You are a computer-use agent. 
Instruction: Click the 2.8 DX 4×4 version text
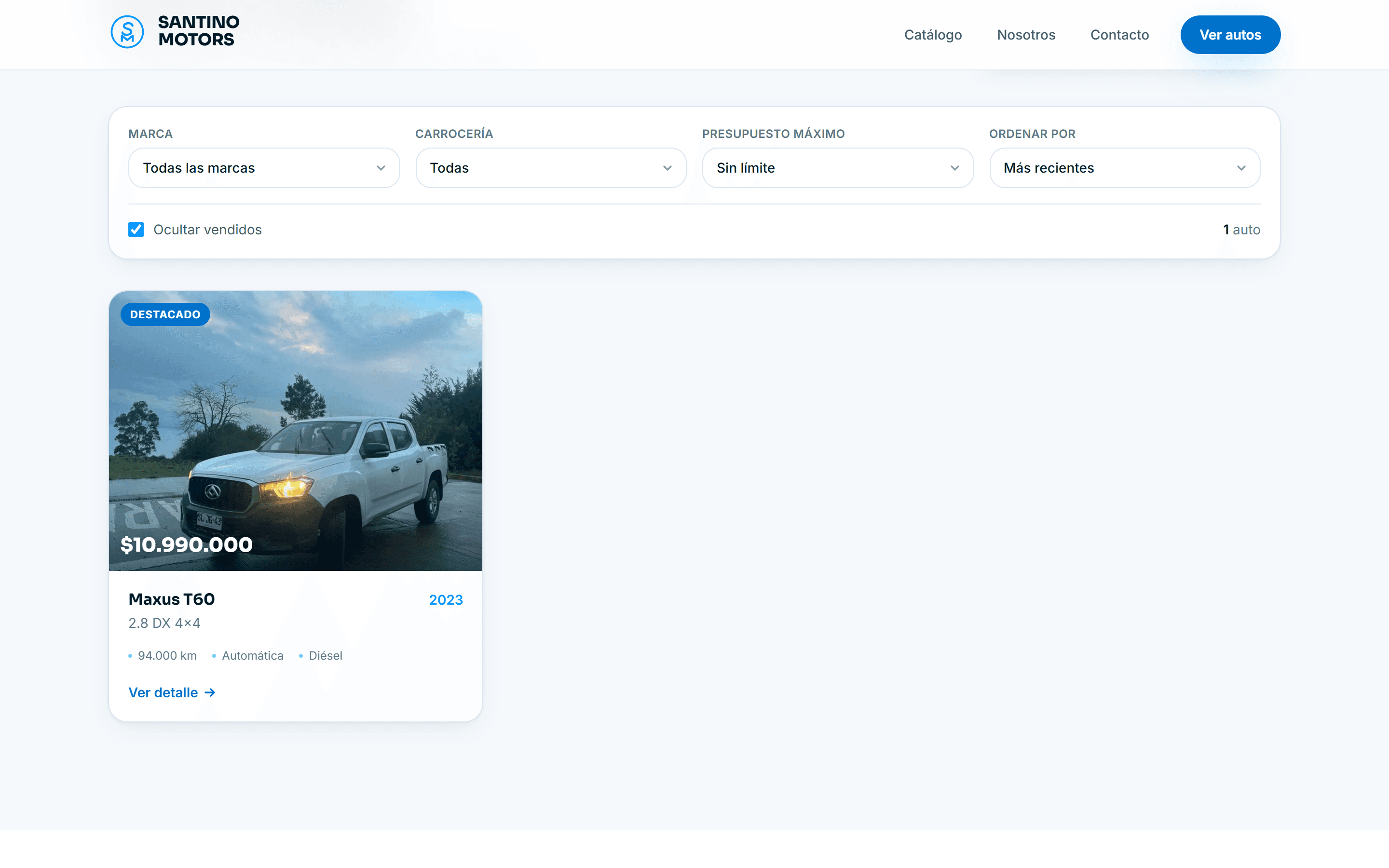pos(165,623)
